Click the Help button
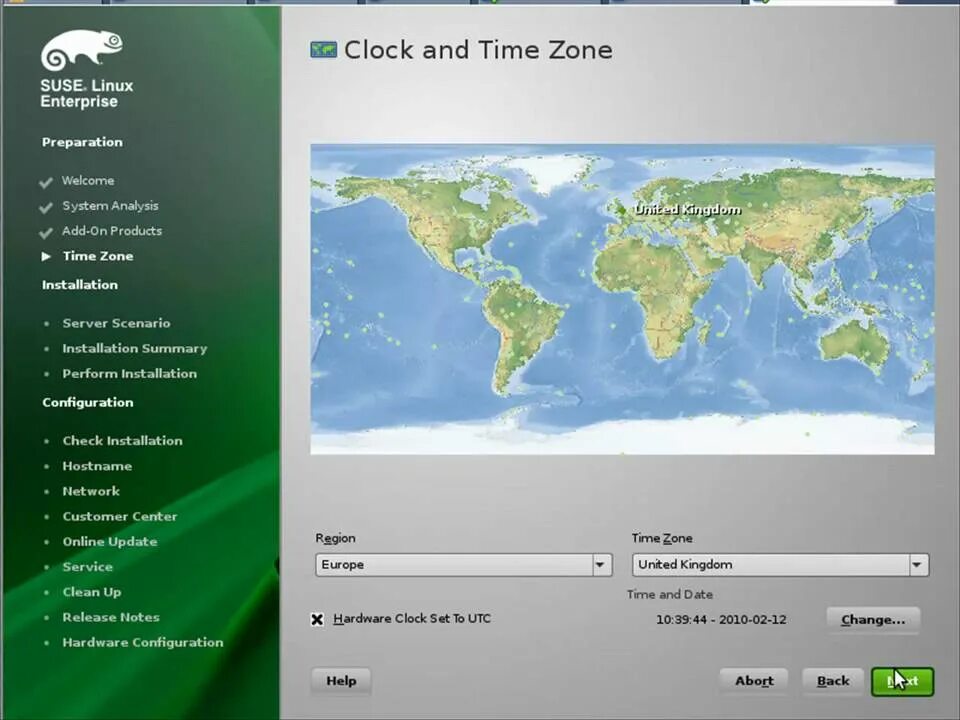Image resolution: width=960 pixels, height=720 pixels. pos(341,681)
